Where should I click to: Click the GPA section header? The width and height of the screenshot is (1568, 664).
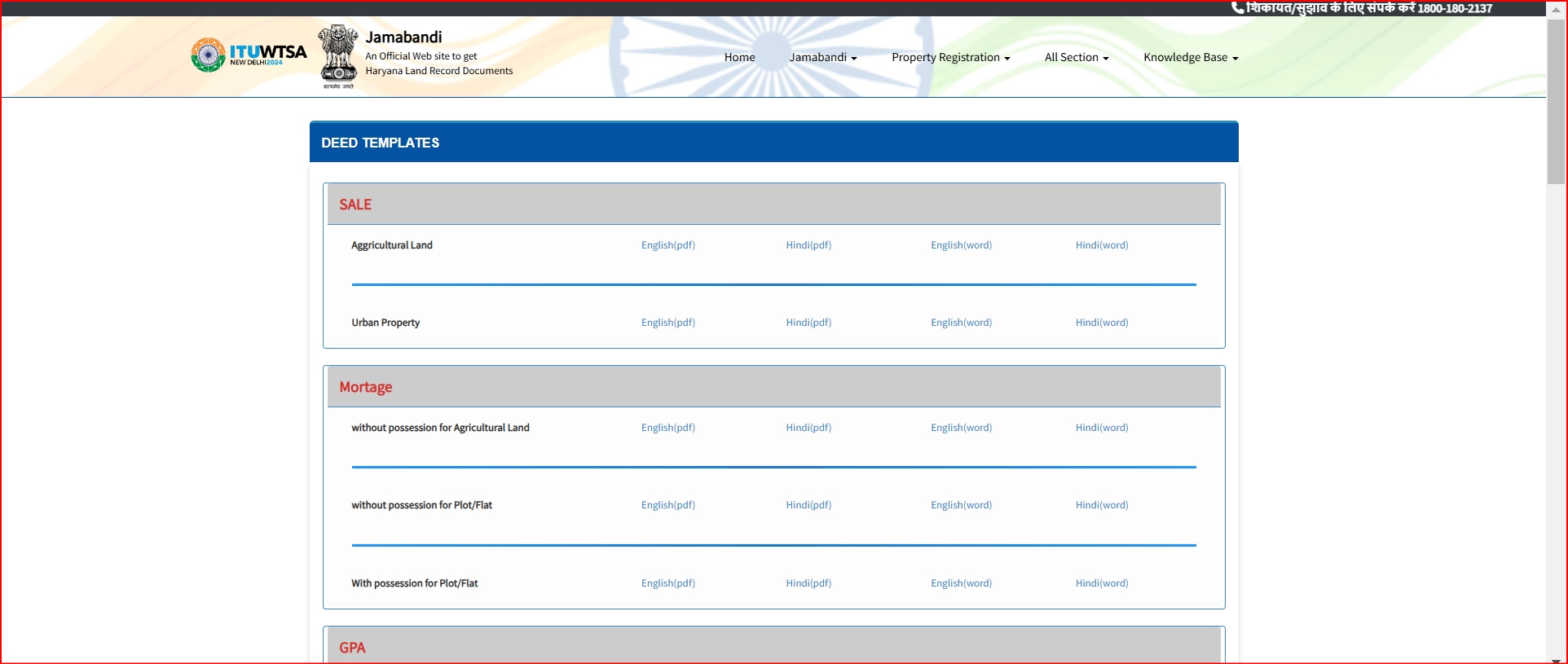[x=352, y=648]
